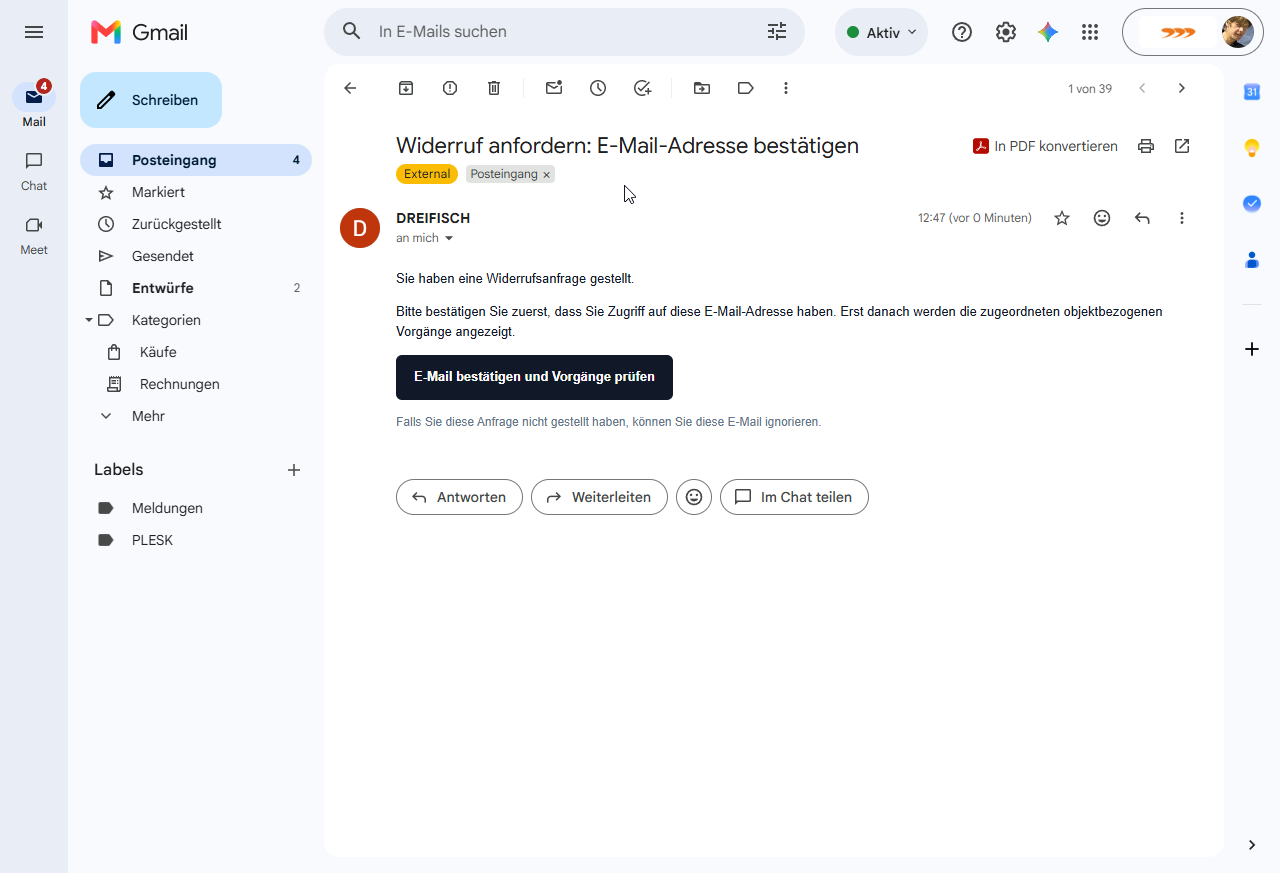Open the main menu hamburger icon
Screen dimensions: 1280x873
(34, 32)
